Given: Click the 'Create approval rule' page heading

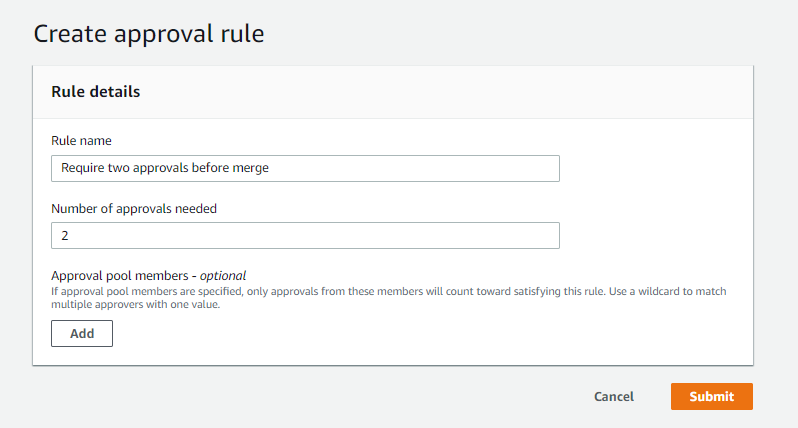Looking at the screenshot, I should pos(149,33).
